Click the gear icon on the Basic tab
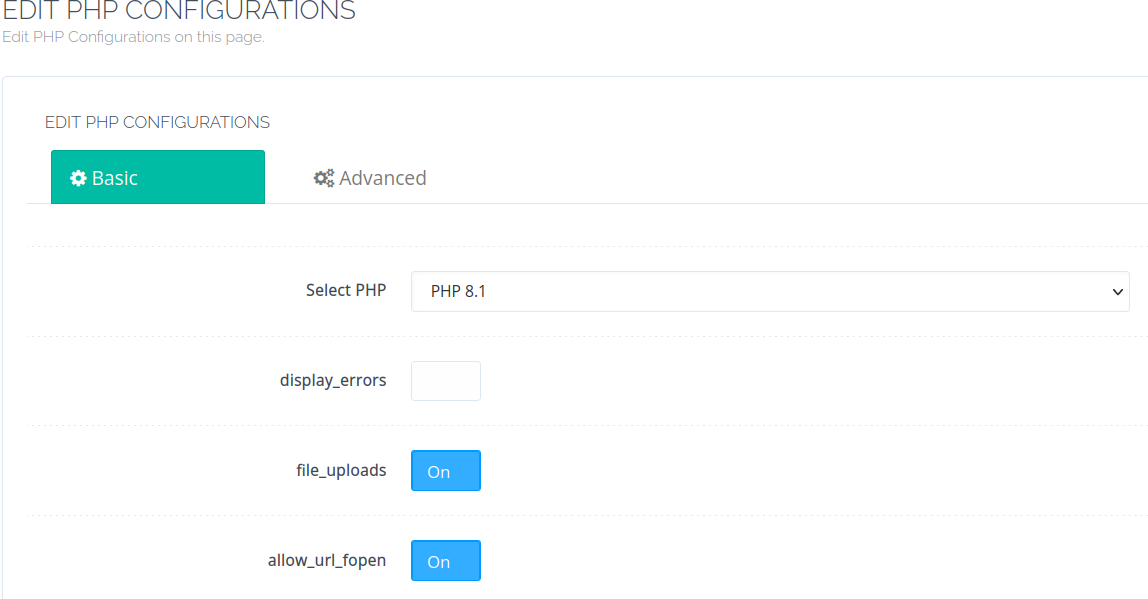 [78, 178]
